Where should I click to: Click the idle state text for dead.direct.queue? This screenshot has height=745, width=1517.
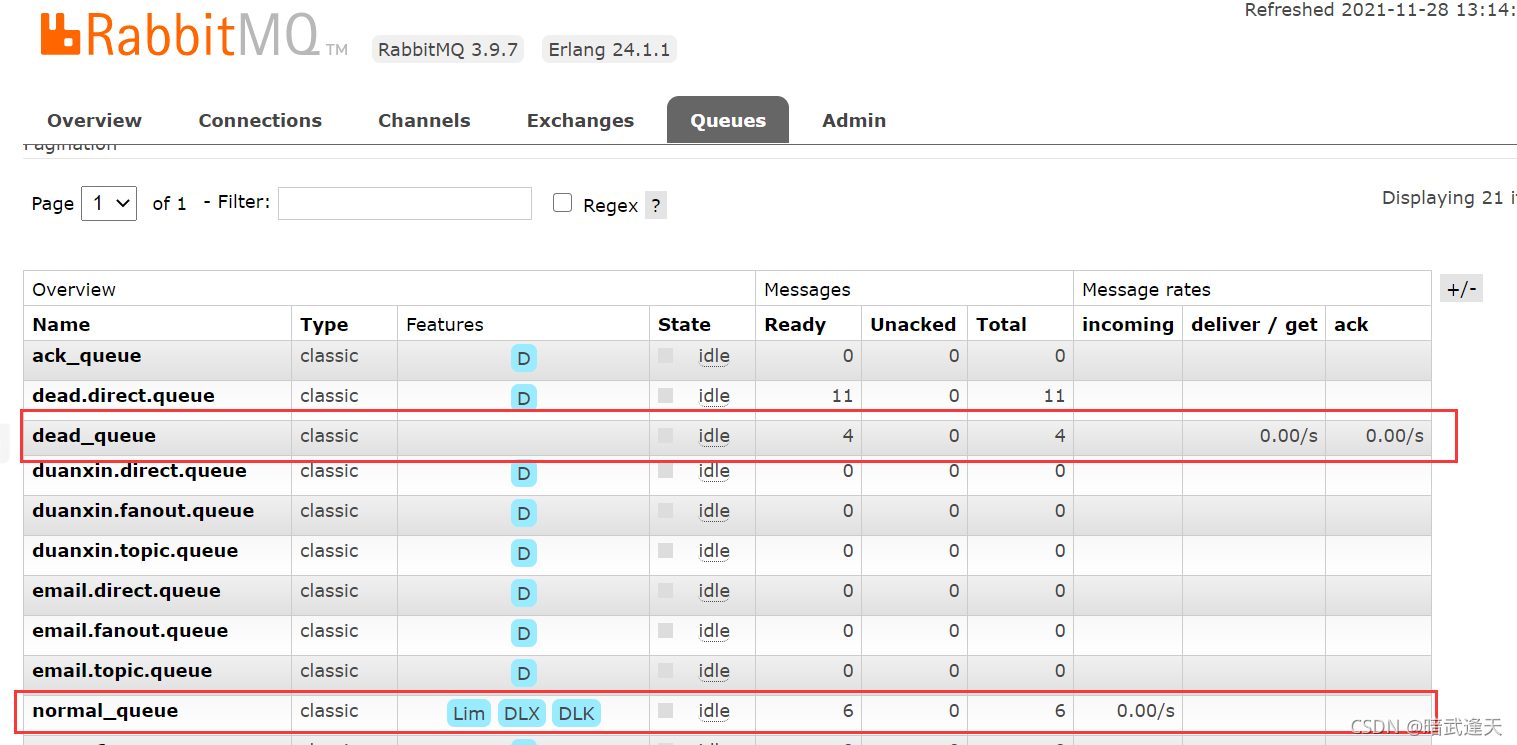coord(714,396)
